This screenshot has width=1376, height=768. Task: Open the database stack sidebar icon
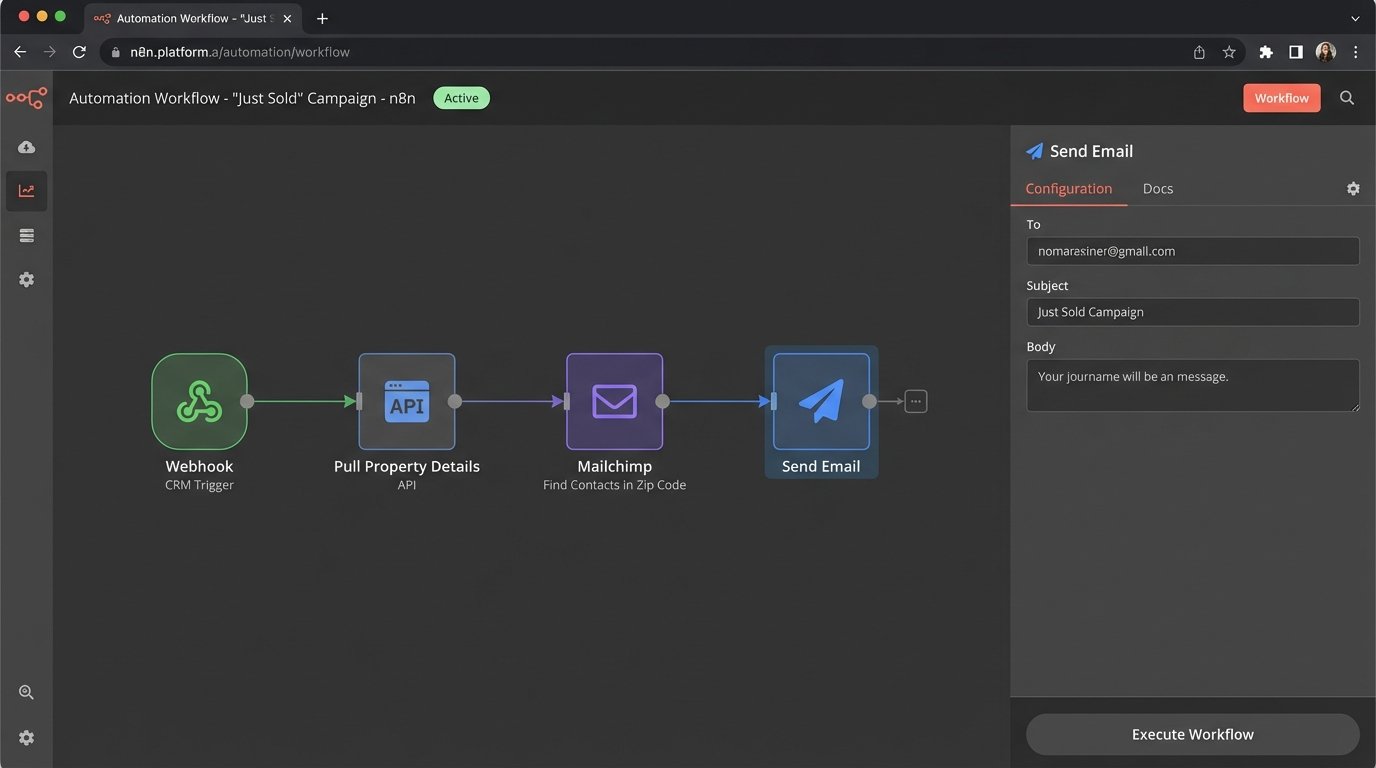[x=26, y=236]
